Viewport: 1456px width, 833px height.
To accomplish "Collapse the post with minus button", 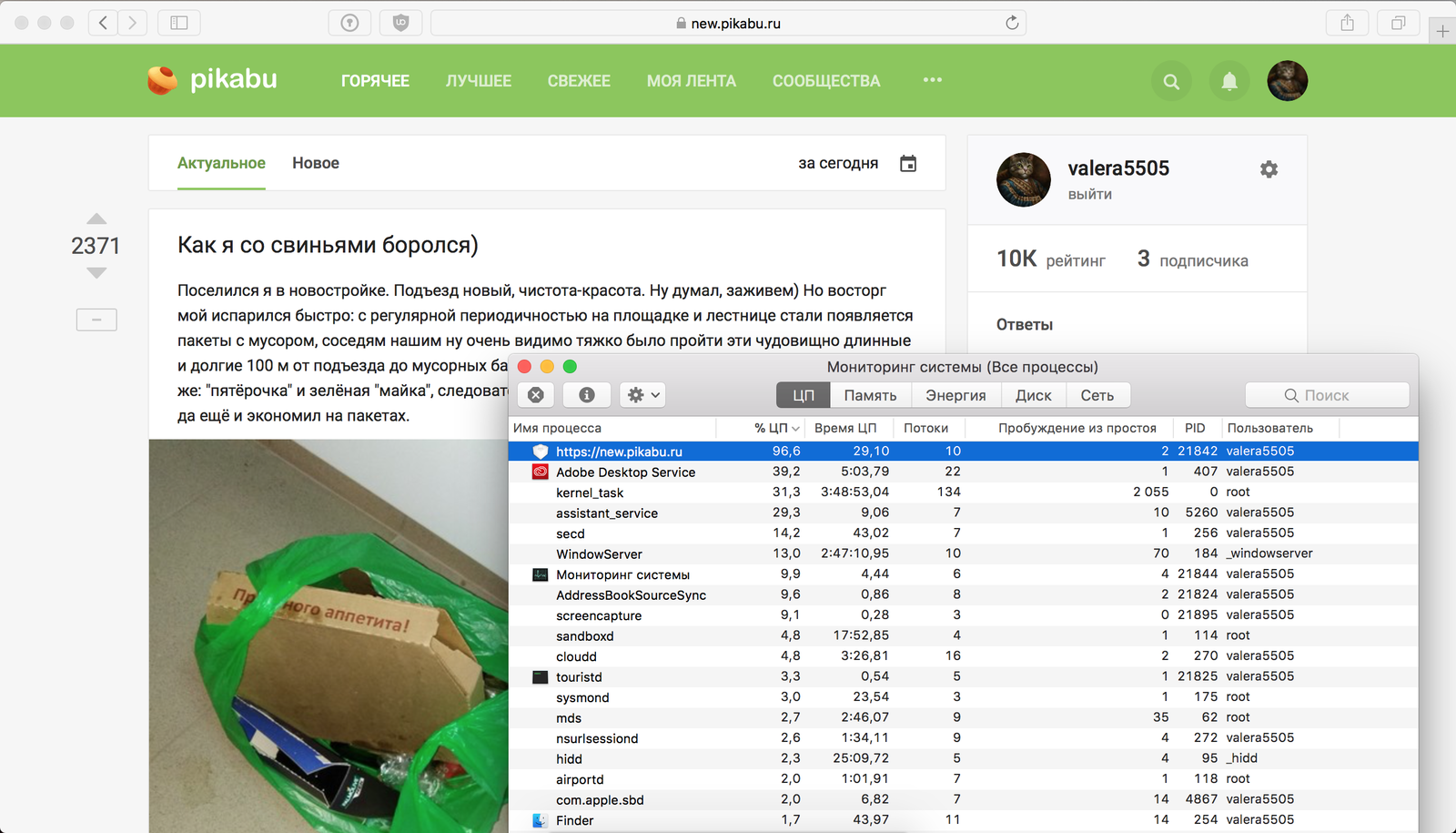I will tap(96, 320).
